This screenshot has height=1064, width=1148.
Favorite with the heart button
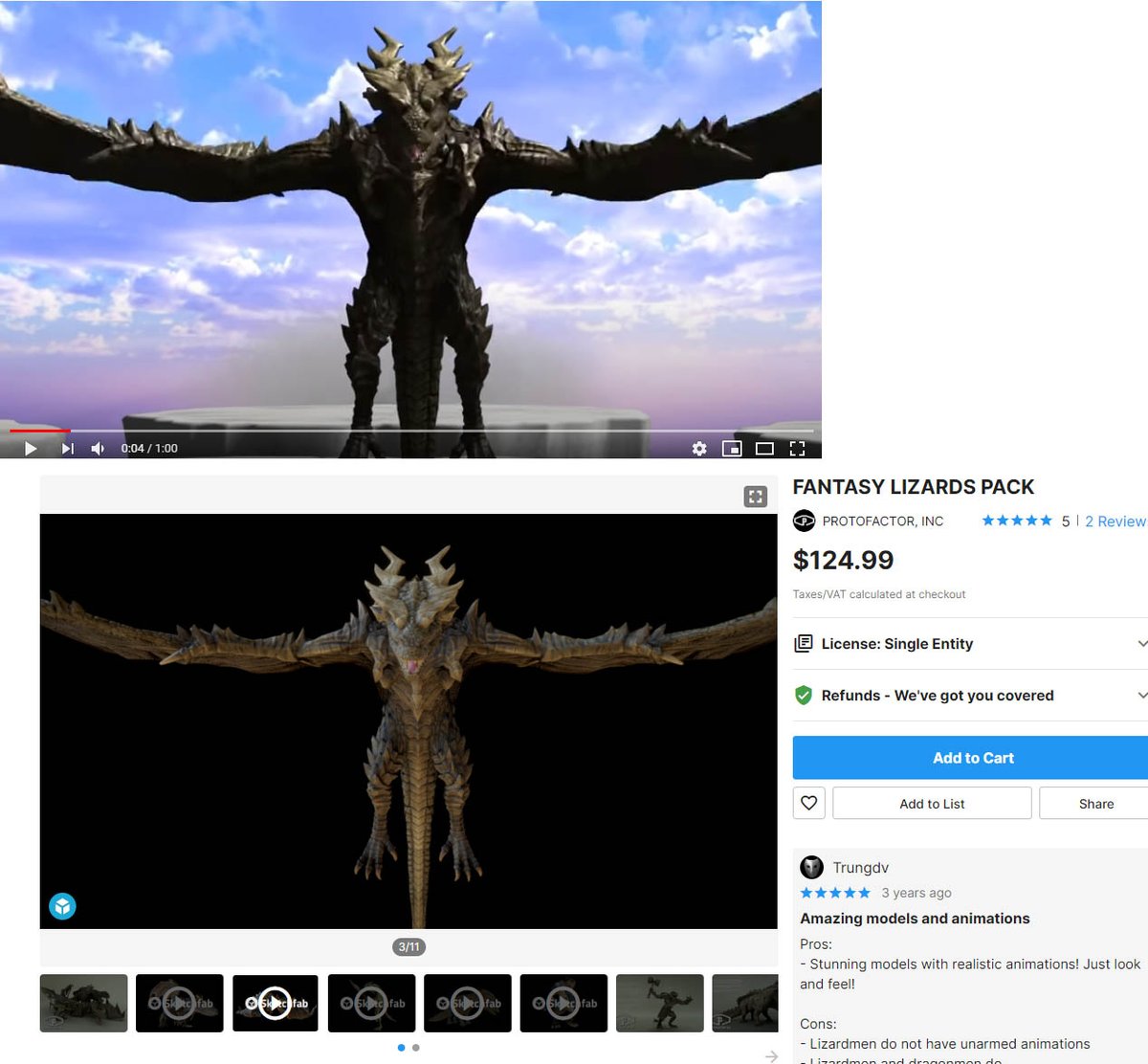coord(809,803)
